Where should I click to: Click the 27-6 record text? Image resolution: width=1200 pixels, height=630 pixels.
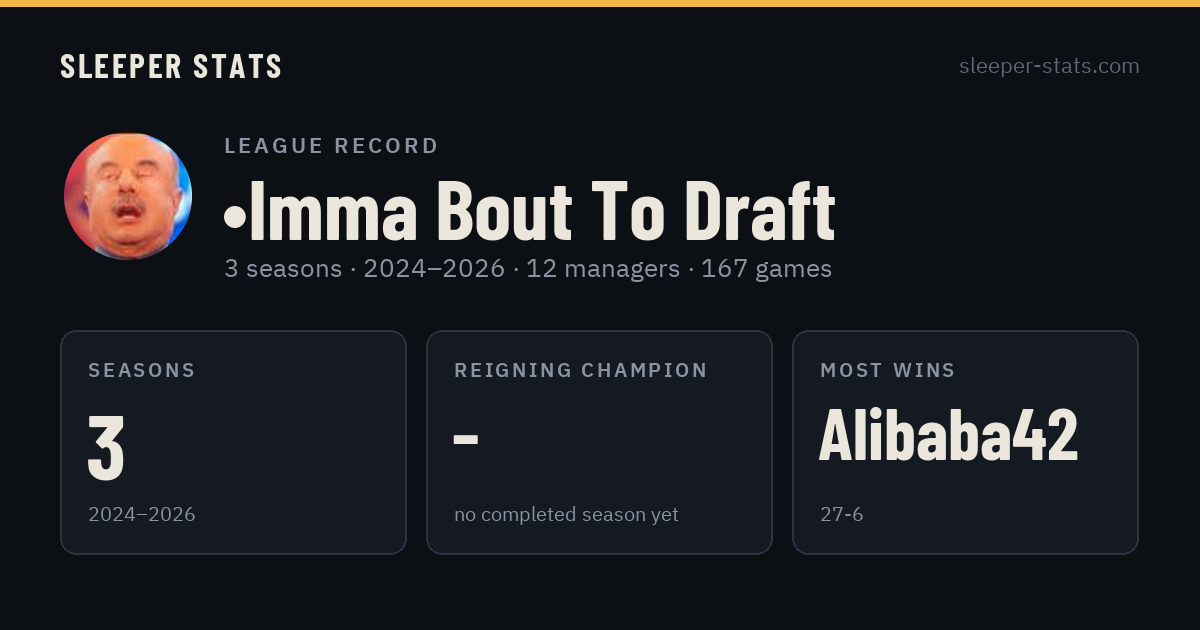[x=842, y=514]
